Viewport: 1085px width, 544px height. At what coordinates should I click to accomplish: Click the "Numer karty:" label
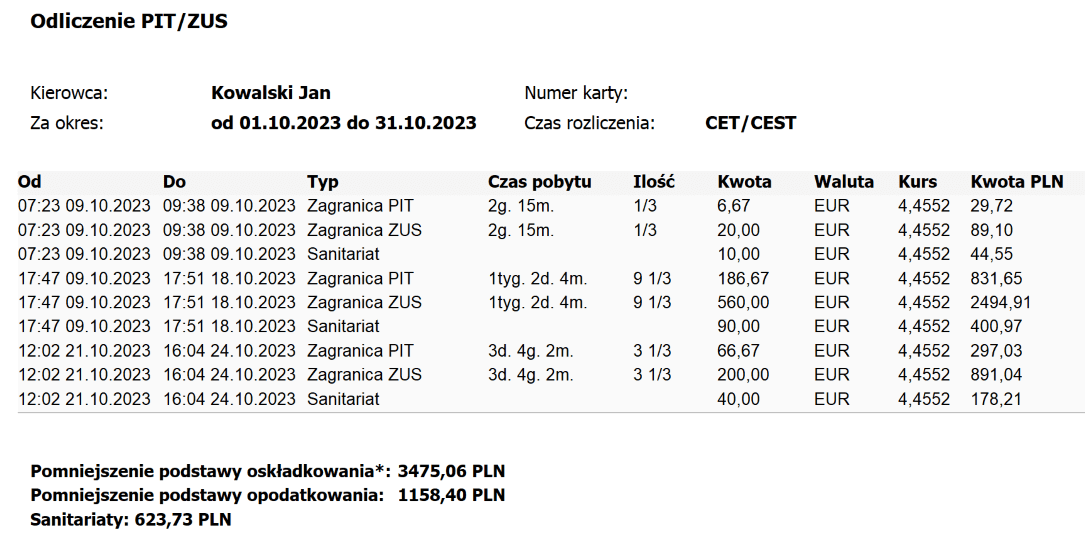tap(576, 93)
